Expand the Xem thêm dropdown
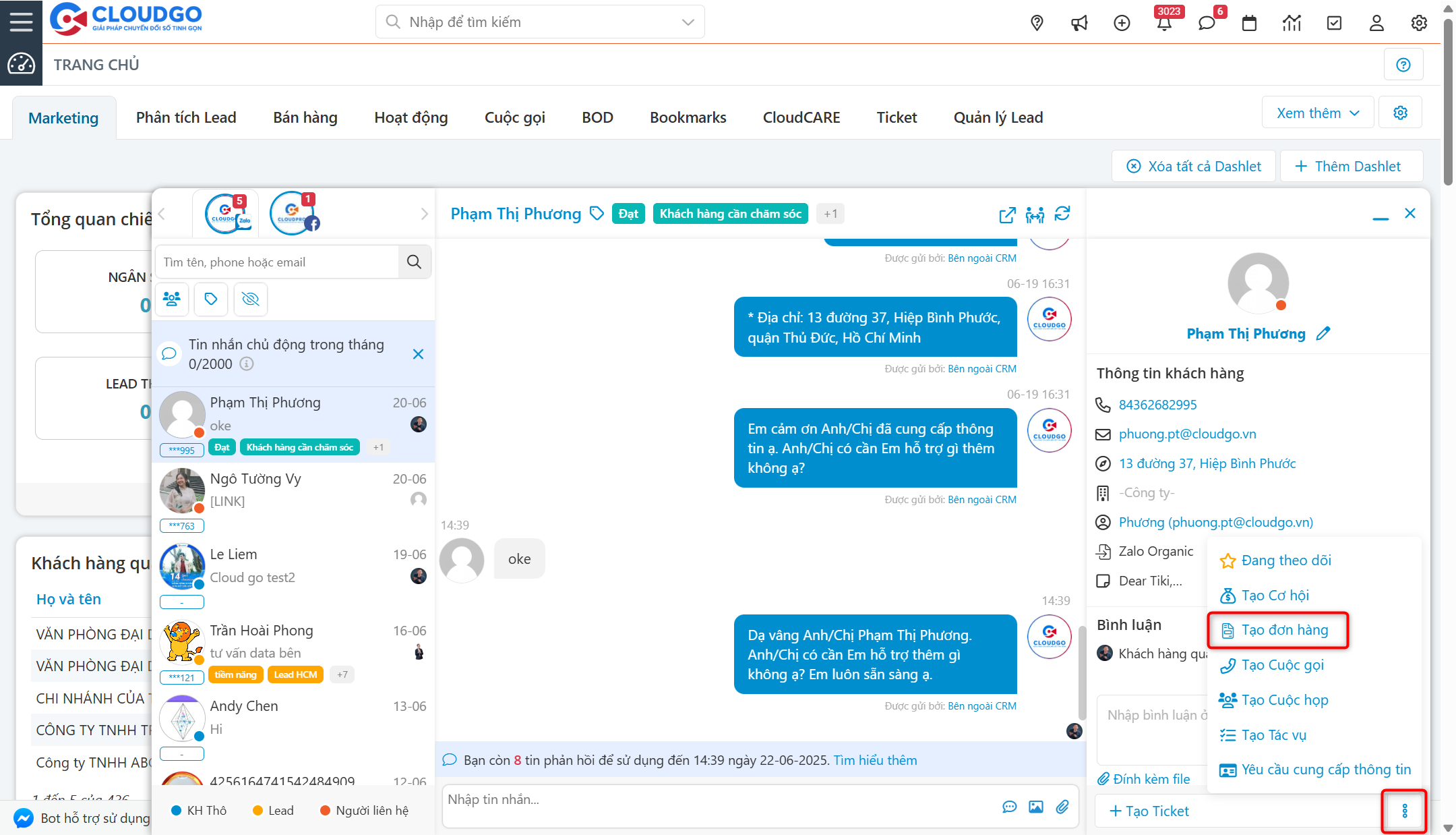The width and height of the screenshot is (1456, 835). [1316, 112]
